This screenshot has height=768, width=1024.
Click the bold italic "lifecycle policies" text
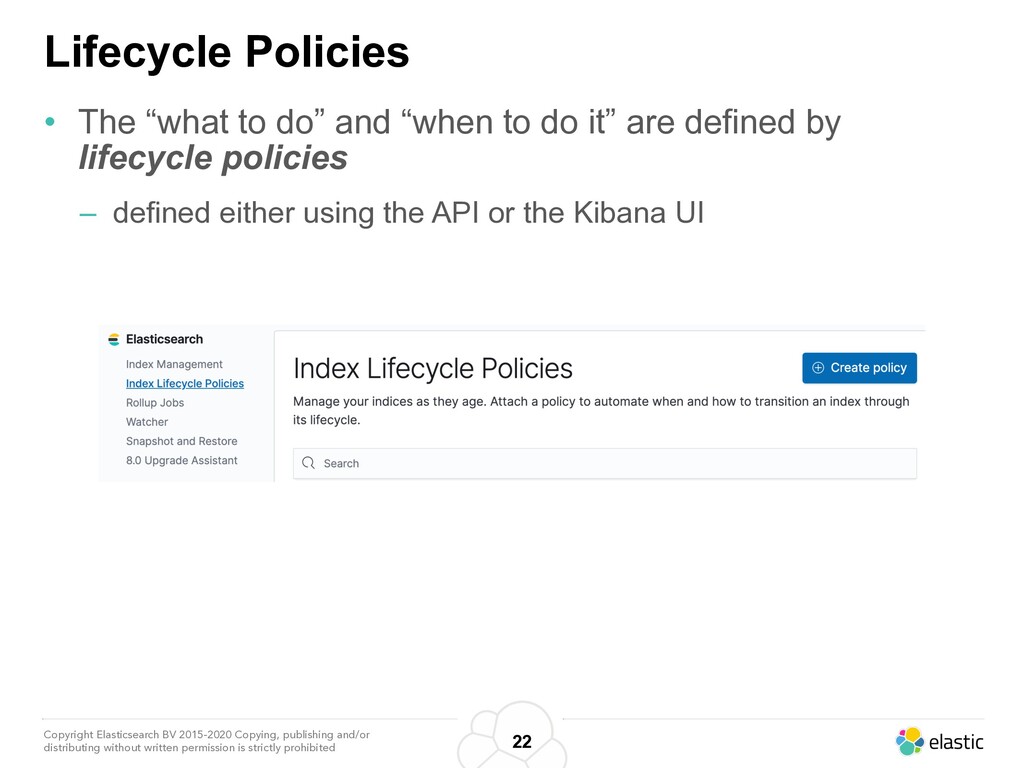click(213, 157)
